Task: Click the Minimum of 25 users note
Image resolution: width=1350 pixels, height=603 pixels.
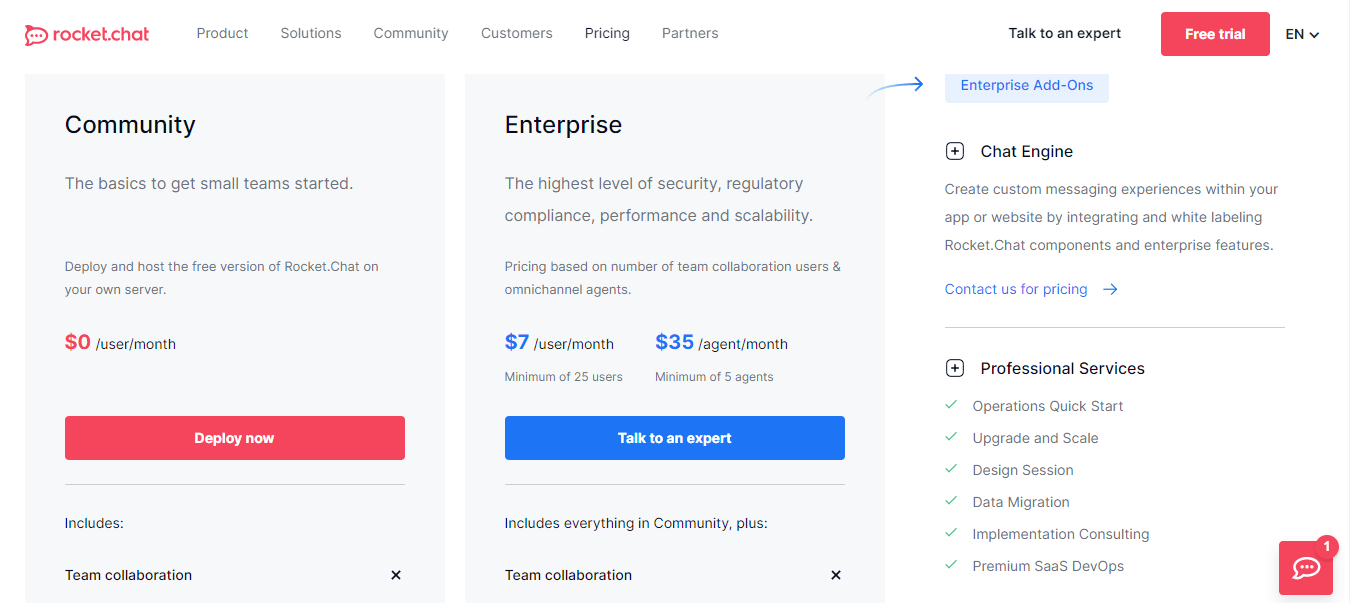Action: pos(564,377)
